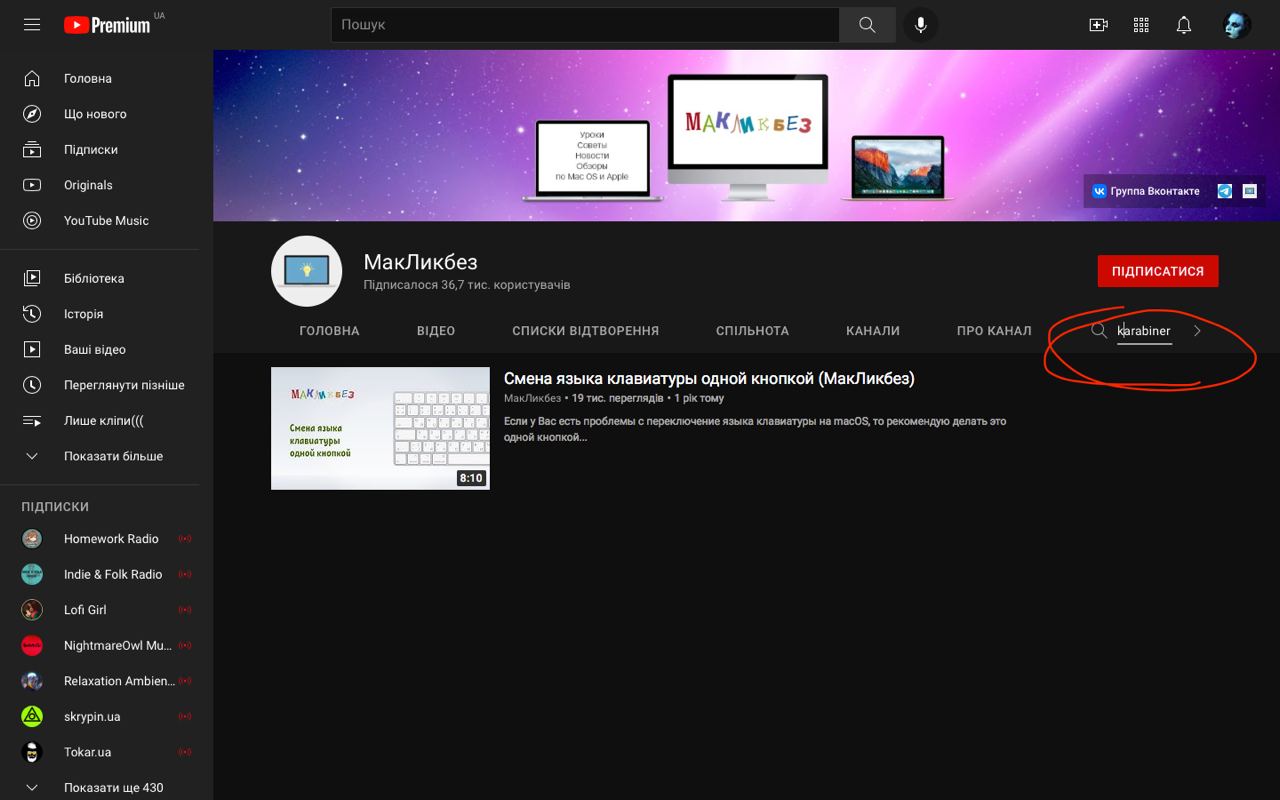Screen dimensions: 1280x800
Task: Switch to the КАНАЛИ tab
Action: 873,331
